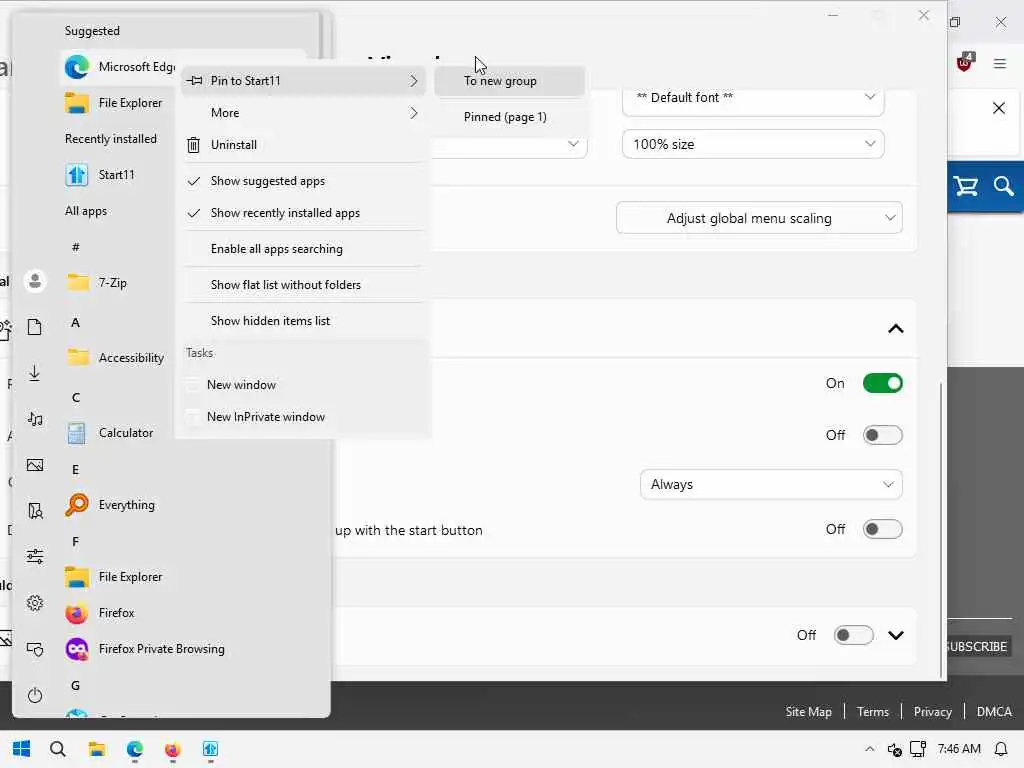Click the settings window vertical scrollbar
Screen dimensions: 1024x768
point(941,529)
